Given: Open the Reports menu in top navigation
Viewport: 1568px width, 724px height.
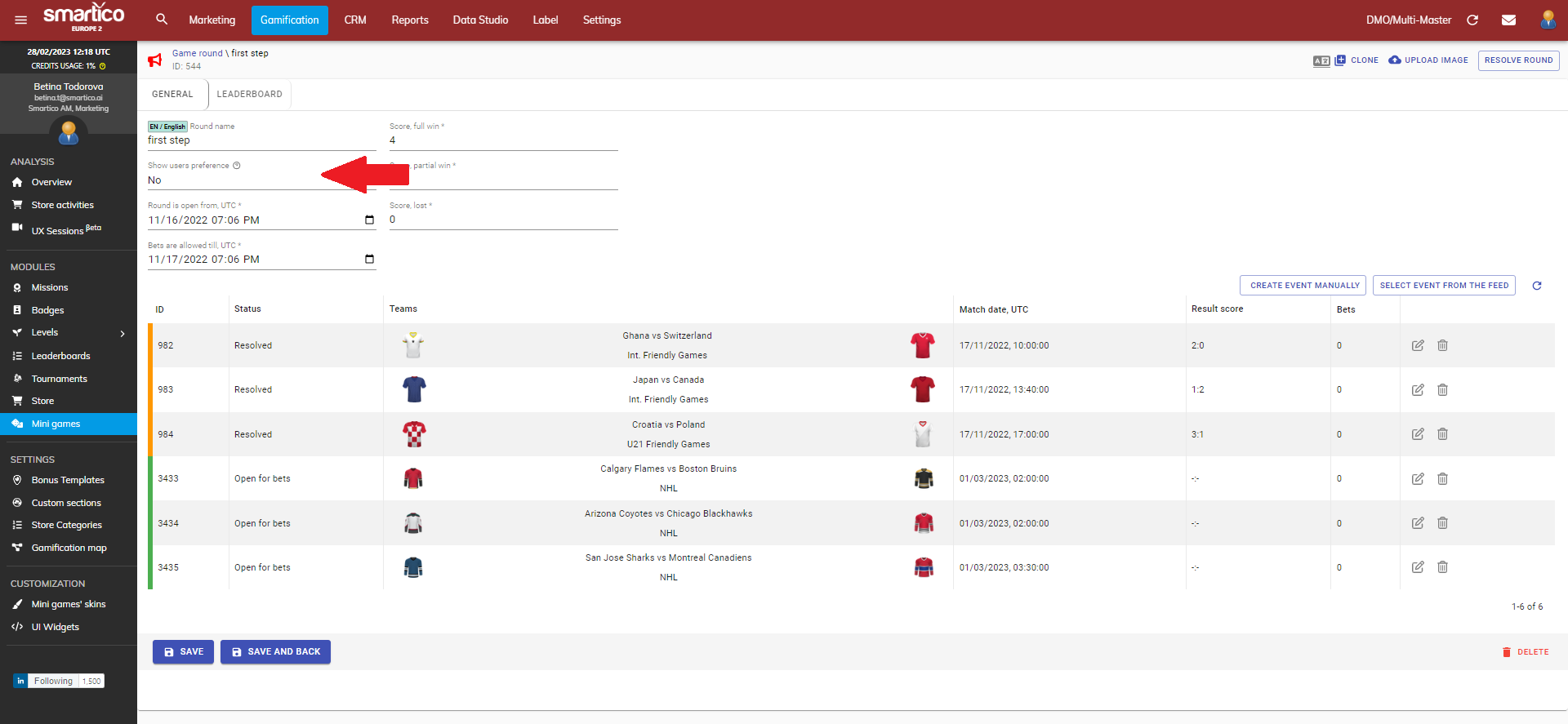Looking at the screenshot, I should (409, 20).
